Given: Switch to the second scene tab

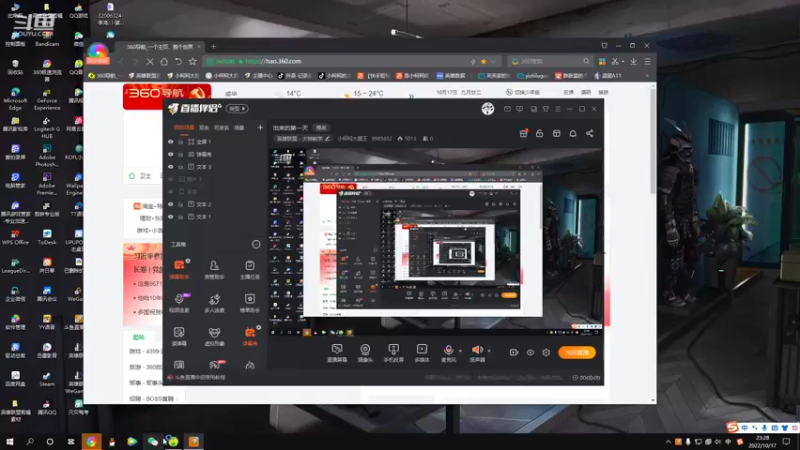Looking at the screenshot, I should [x=204, y=128].
